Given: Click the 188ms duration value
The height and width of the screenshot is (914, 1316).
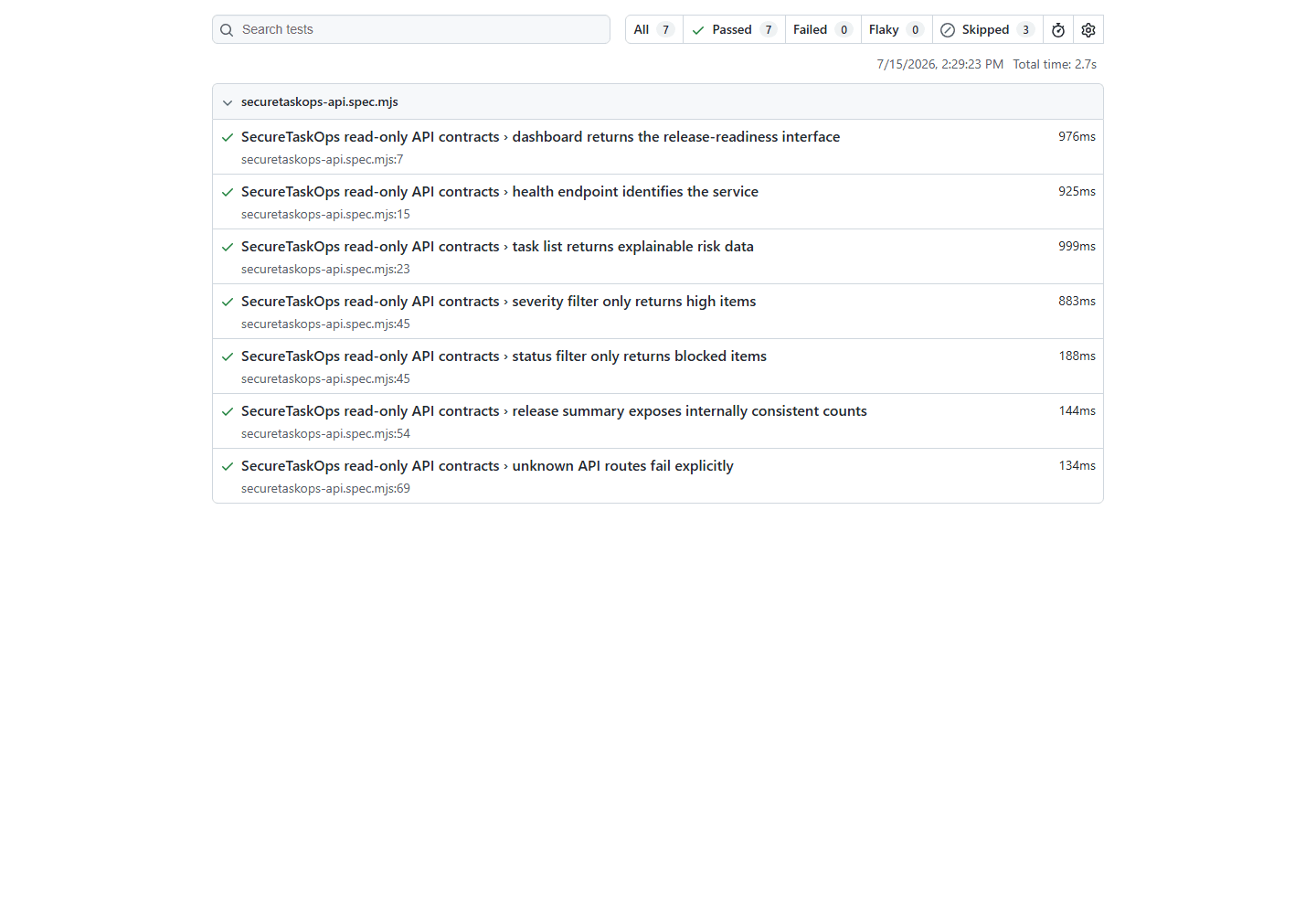Looking at the screenshot, I should coord(1077,356).
